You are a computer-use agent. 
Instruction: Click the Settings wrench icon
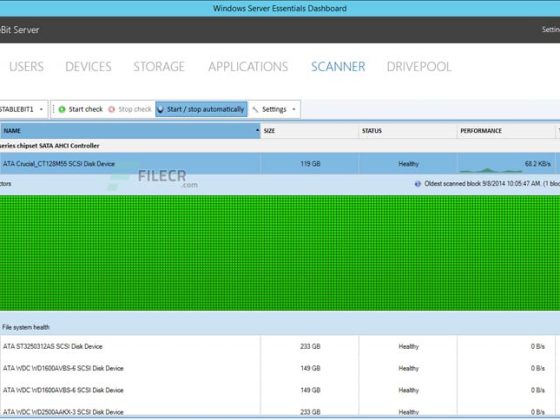click(x=255, y=109)
